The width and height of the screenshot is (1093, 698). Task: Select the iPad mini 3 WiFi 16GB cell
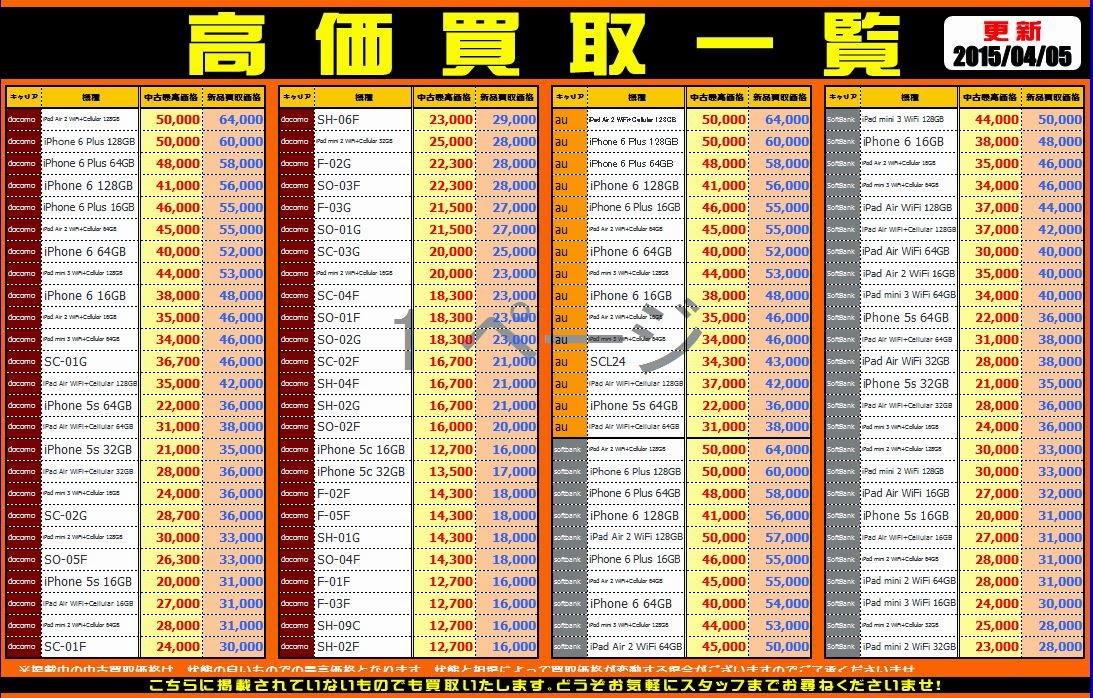point(910,604)
